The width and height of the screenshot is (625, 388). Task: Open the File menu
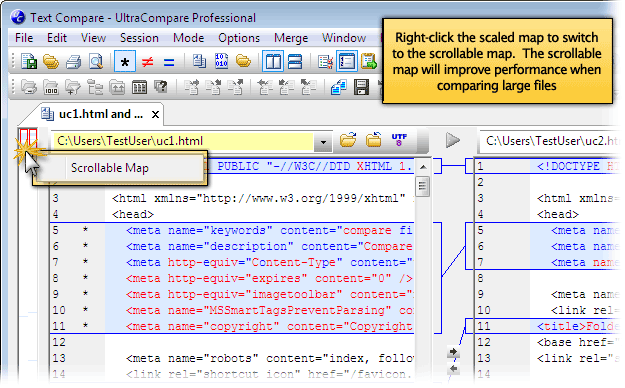[24, 38]
